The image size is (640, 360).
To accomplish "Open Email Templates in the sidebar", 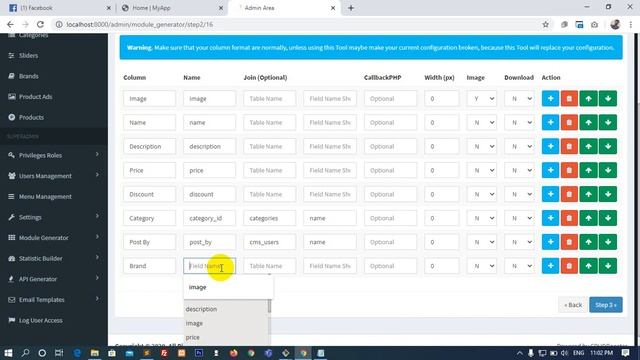I will pyautogui.click(x=54, y=300).
